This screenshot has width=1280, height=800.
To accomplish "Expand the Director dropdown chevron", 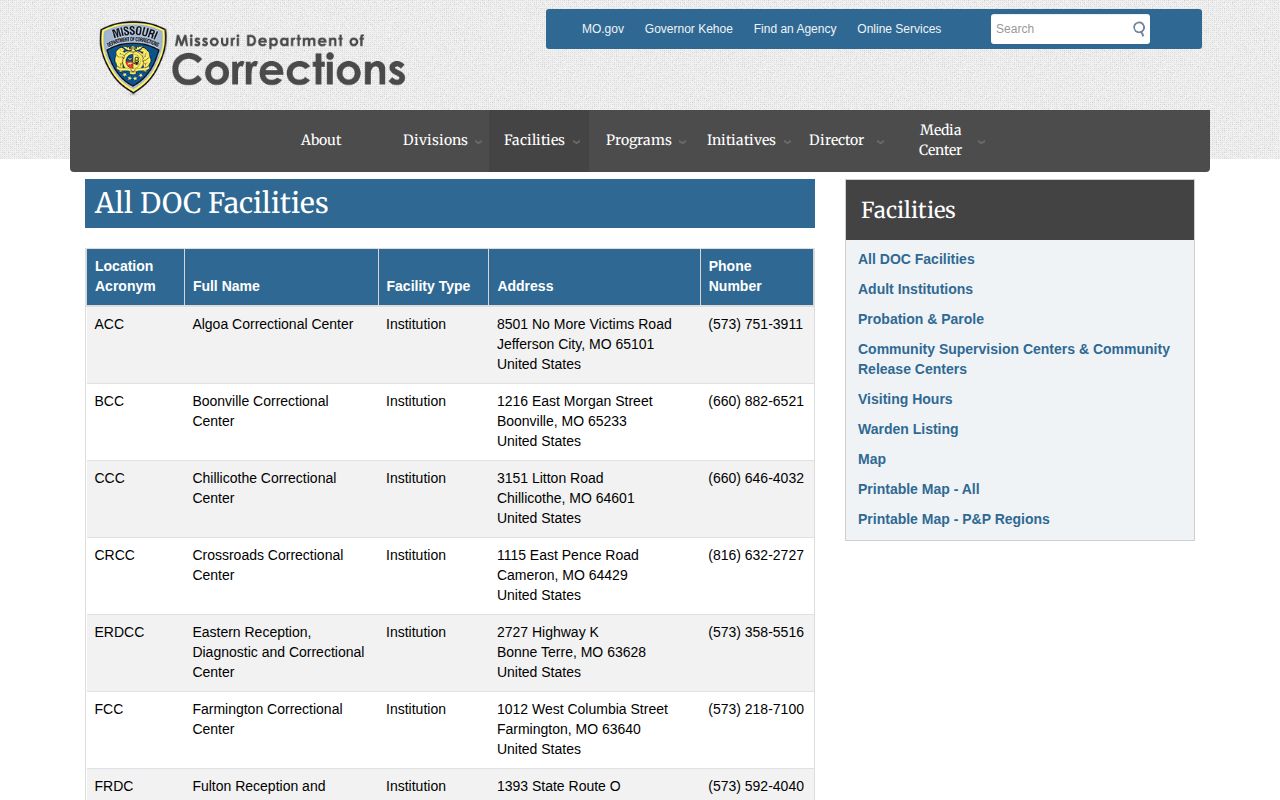I will pyautogui.click(x=880, y=142).
